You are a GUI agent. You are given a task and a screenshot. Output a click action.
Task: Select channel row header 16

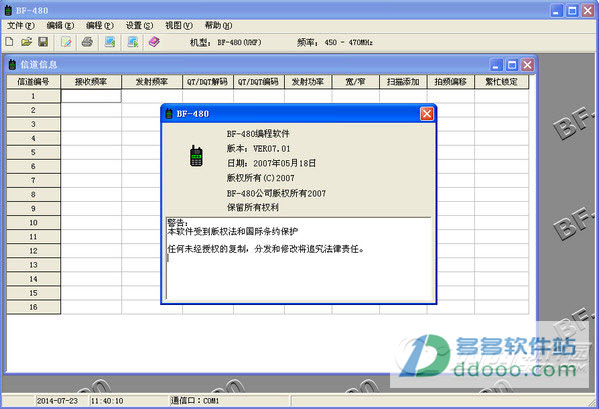pos(33,307)
